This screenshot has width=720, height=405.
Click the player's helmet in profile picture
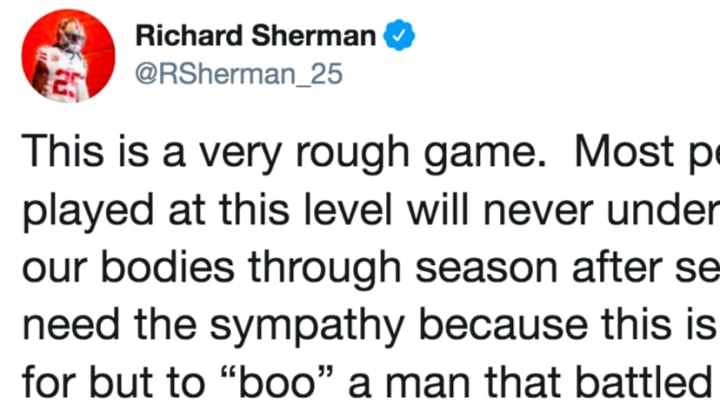[71, 33]
